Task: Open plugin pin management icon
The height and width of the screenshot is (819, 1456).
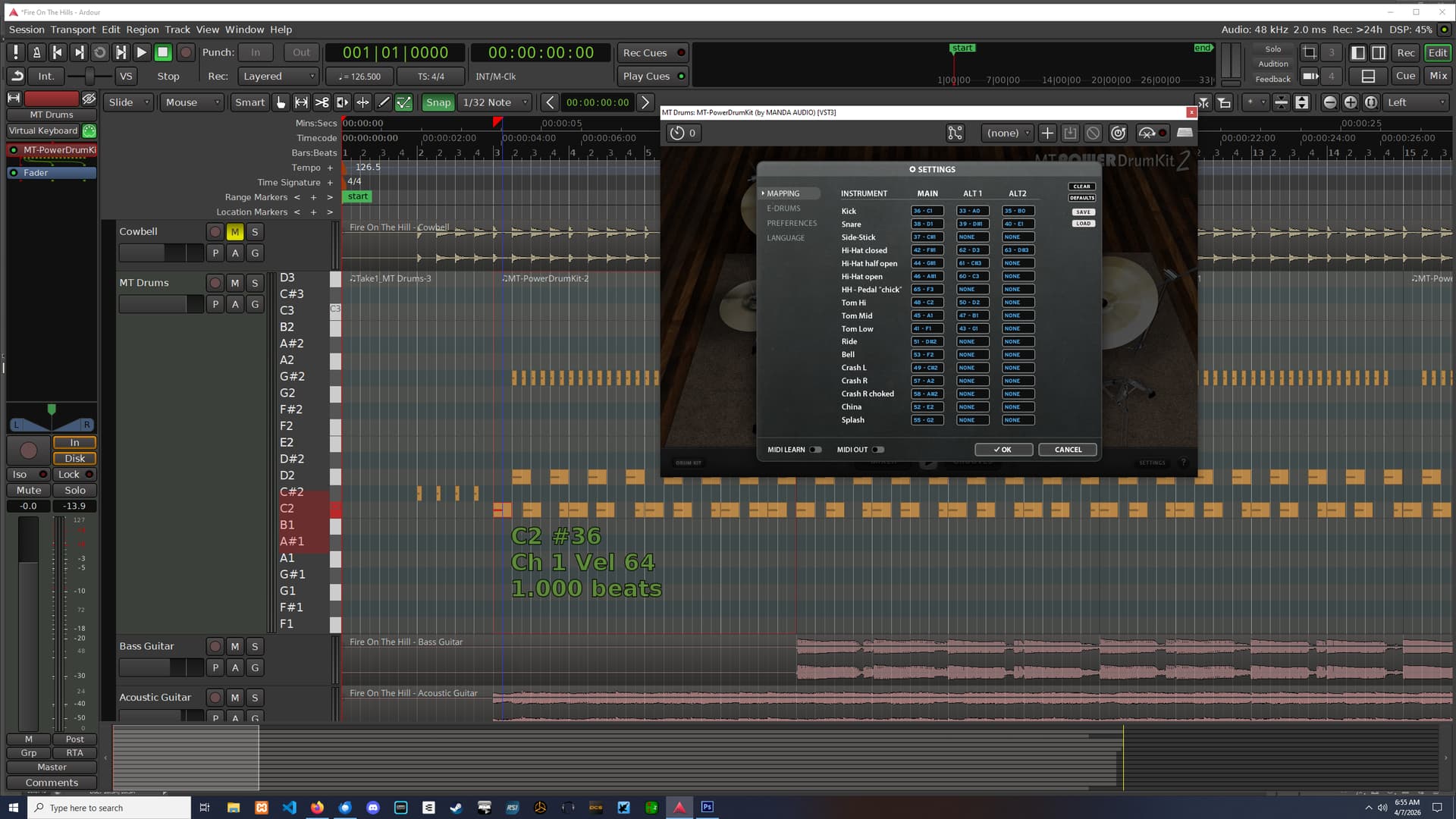Action: (955, 133)
